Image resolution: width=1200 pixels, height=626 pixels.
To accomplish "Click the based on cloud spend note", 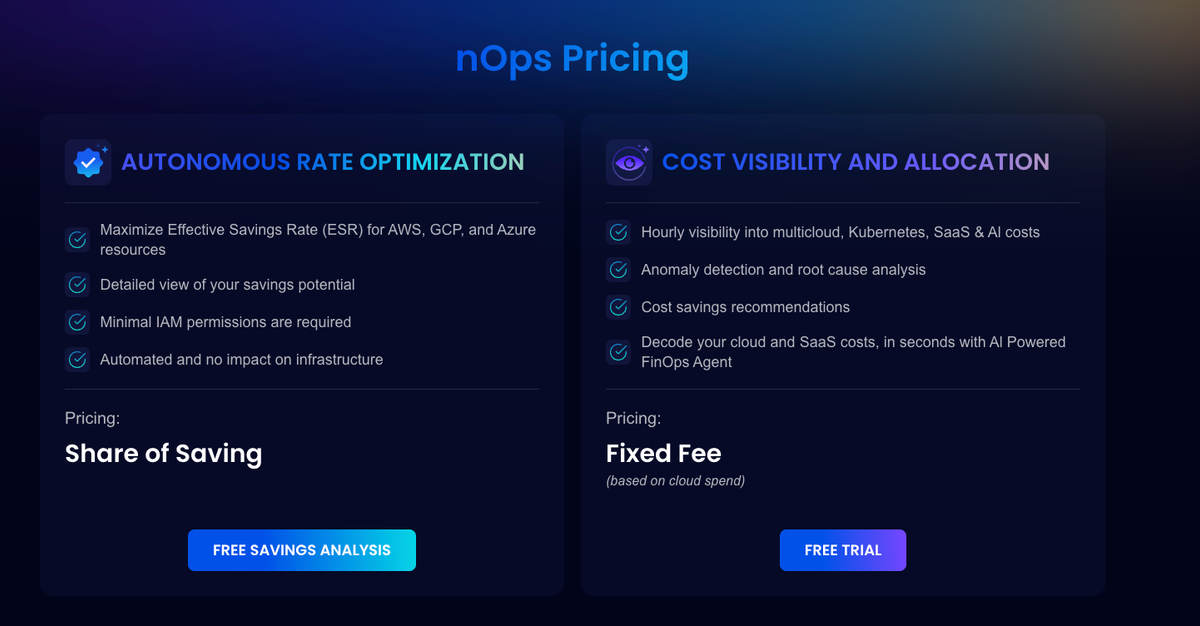I will (675, 481).
